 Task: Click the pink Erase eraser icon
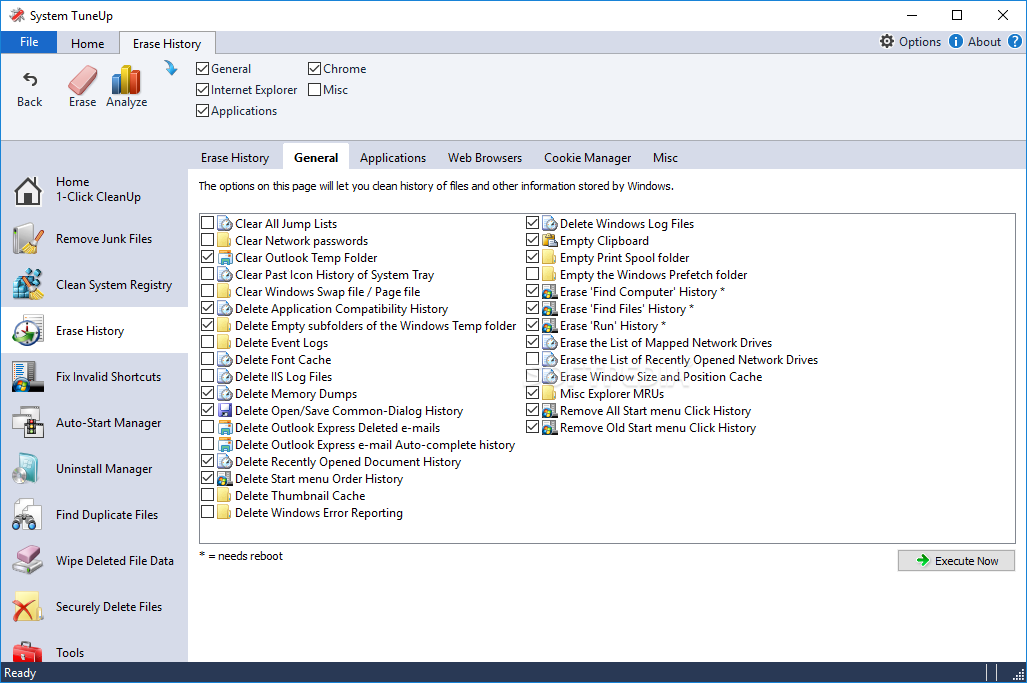tap(83, 80)
